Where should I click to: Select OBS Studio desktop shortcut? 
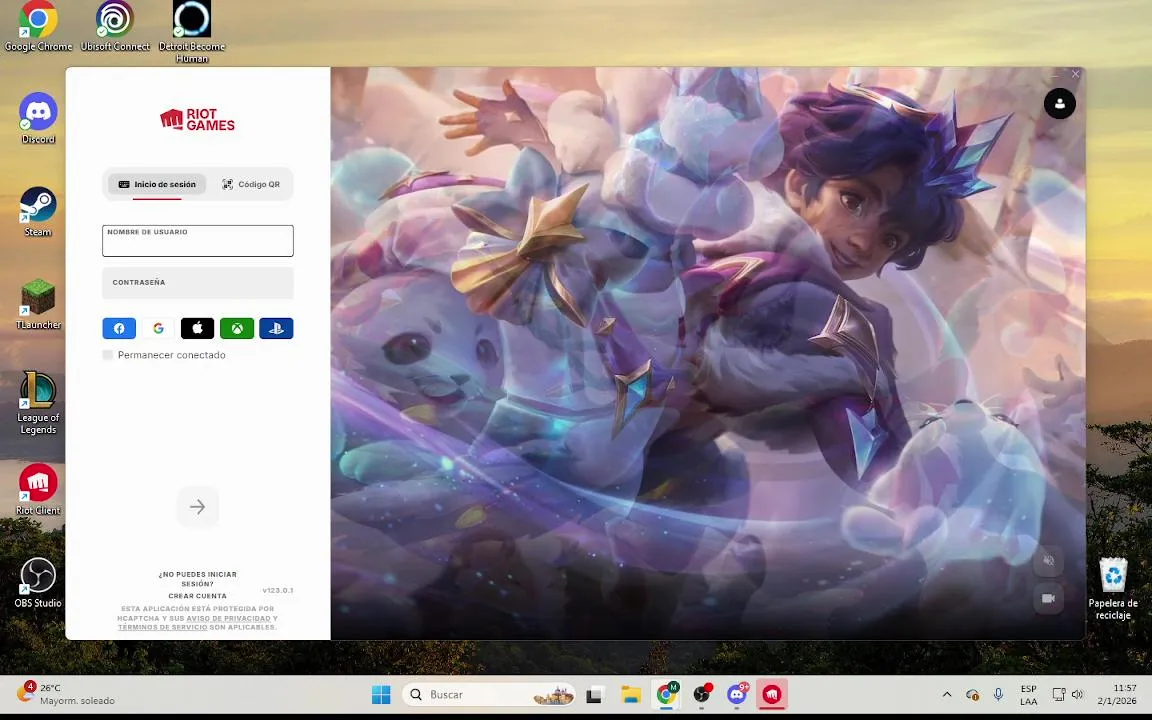pyautogui.click(x=38, y=583)
